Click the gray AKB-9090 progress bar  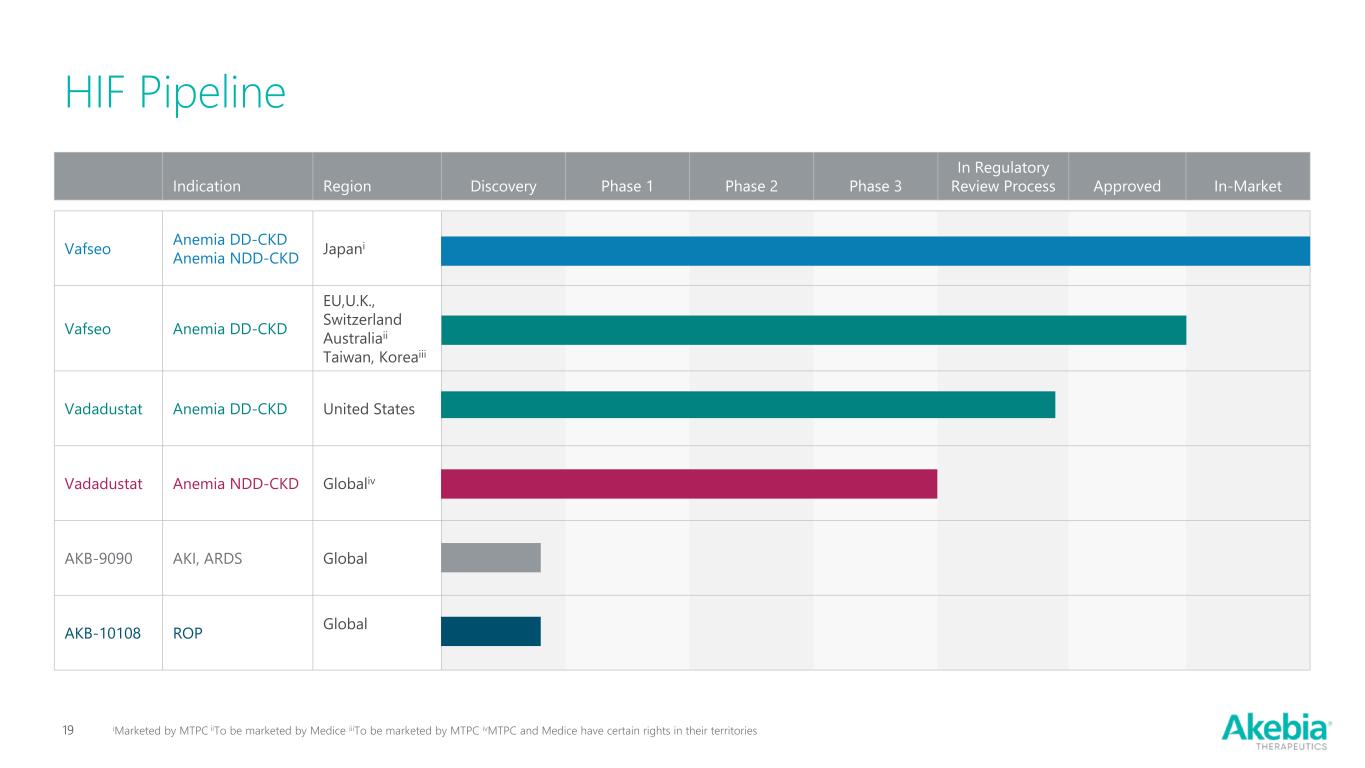pyautogui.click(x=490, y=557)
